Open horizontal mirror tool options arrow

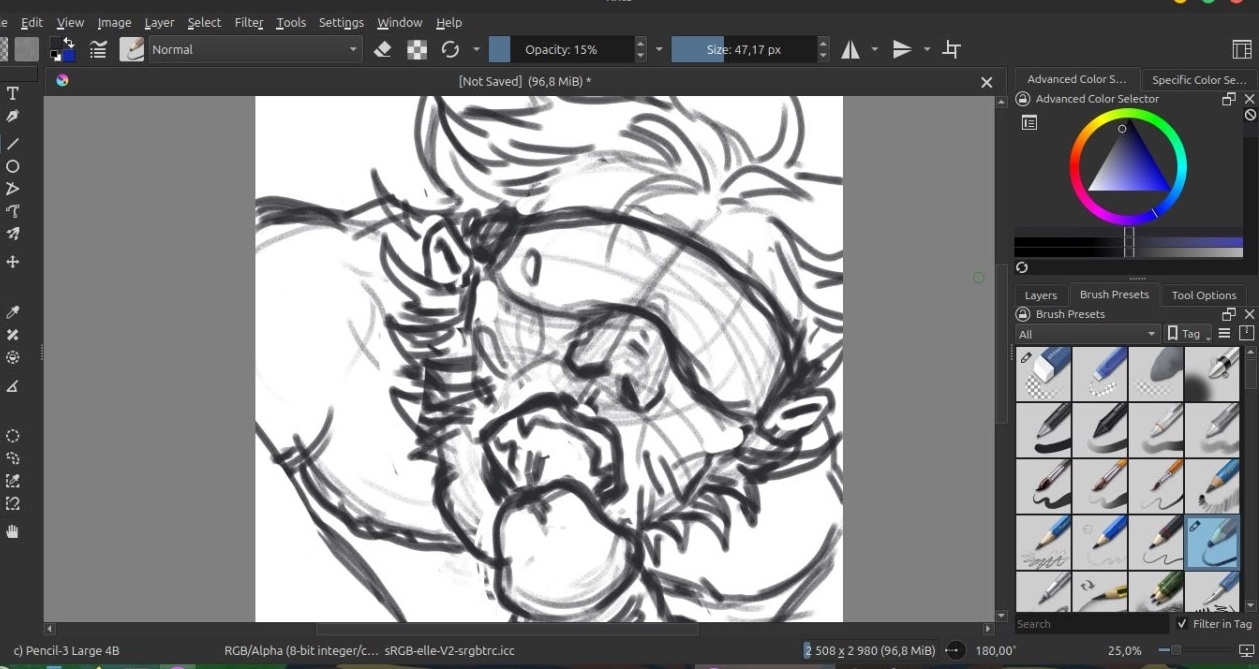click(875, 49)
